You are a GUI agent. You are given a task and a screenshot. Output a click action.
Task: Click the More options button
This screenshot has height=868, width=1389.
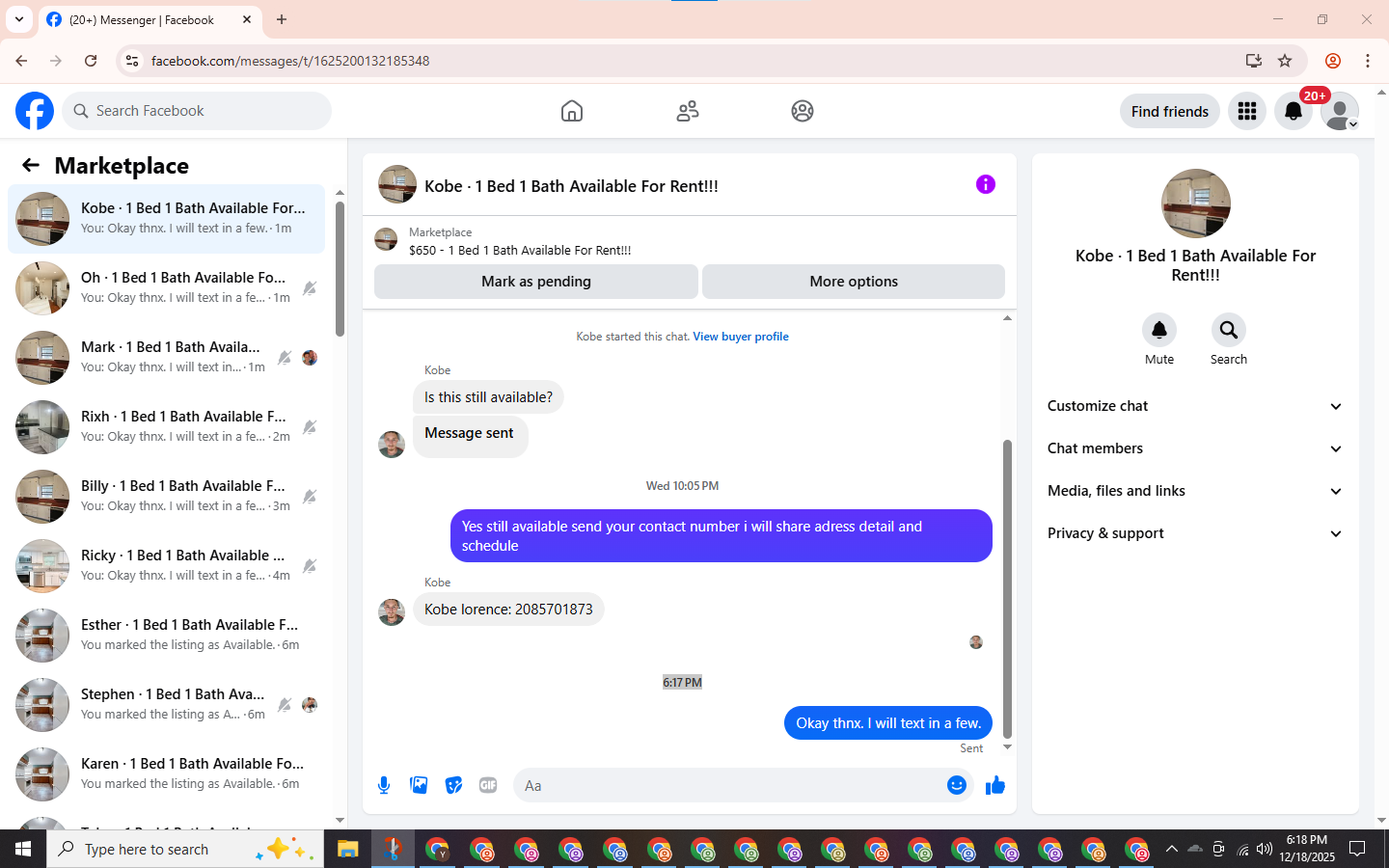(854, 282)
